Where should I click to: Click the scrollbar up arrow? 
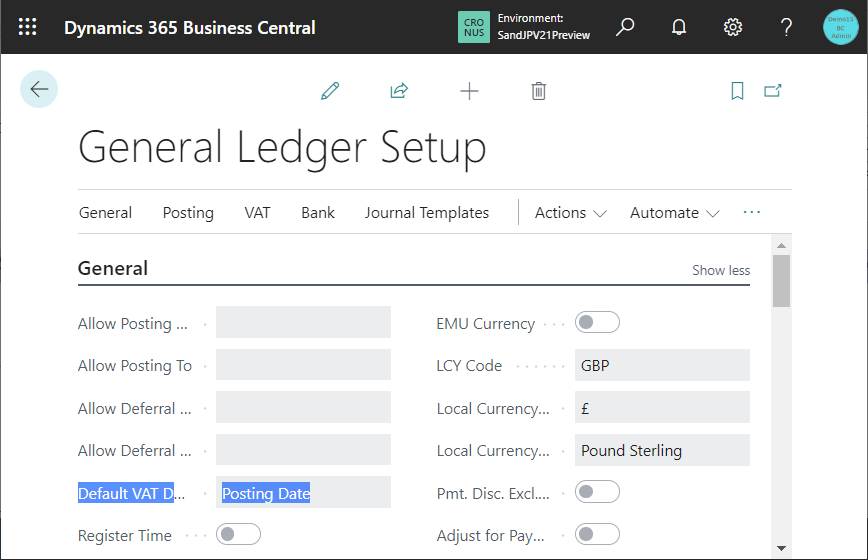point(782,245)
